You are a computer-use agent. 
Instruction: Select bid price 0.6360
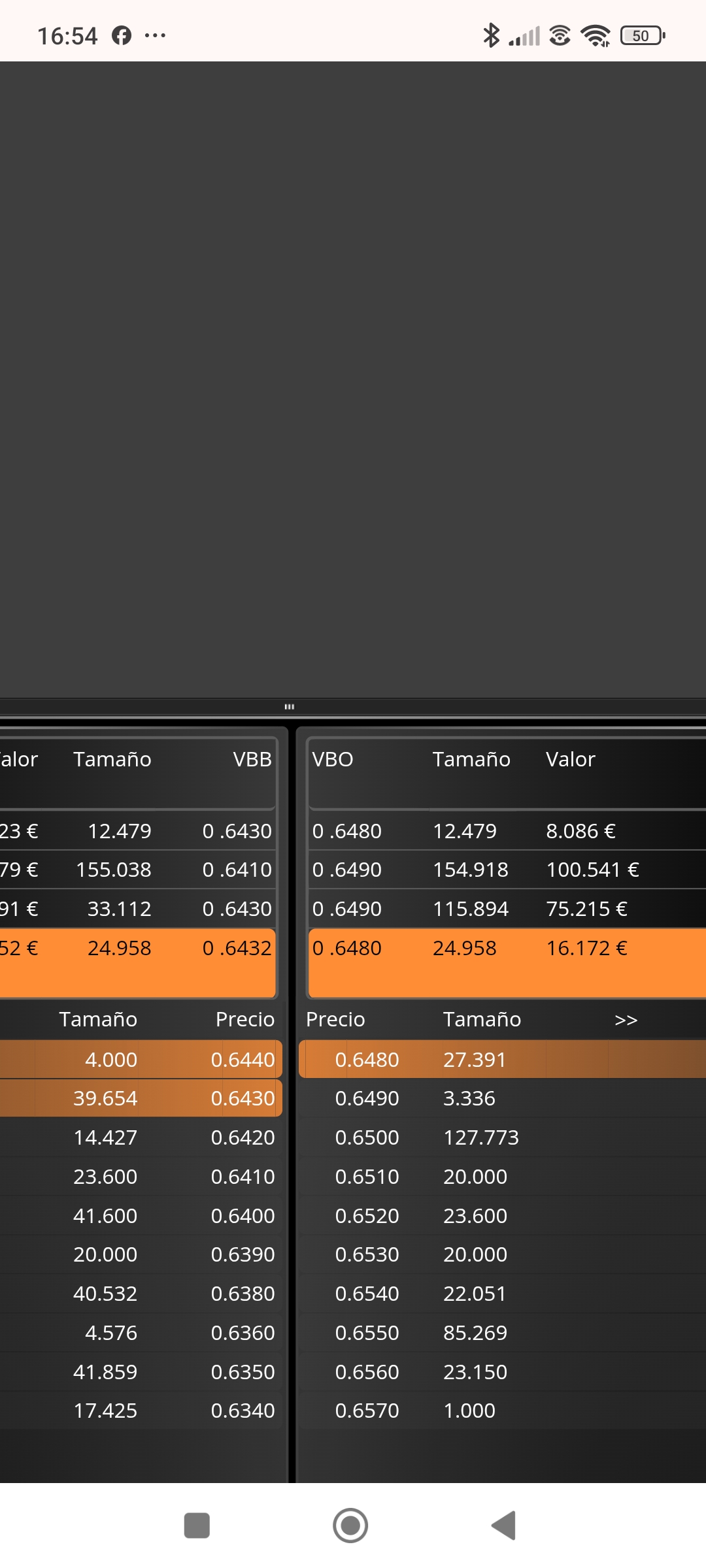click(243, 1333)
